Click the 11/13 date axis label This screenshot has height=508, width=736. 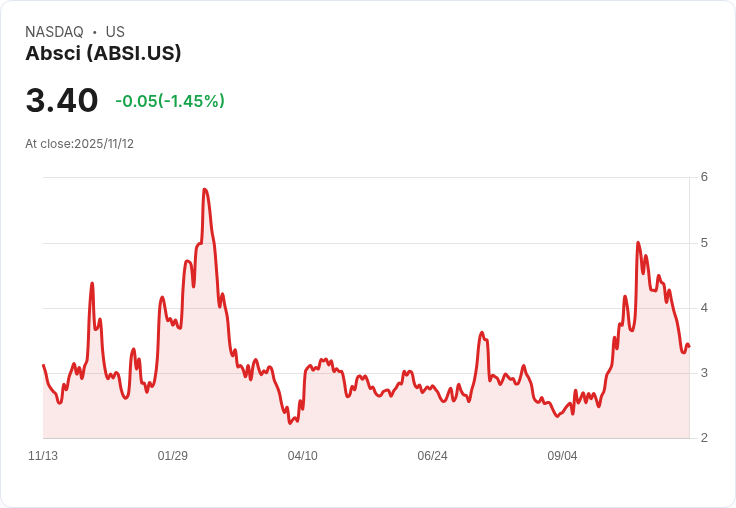pos(43,456)
